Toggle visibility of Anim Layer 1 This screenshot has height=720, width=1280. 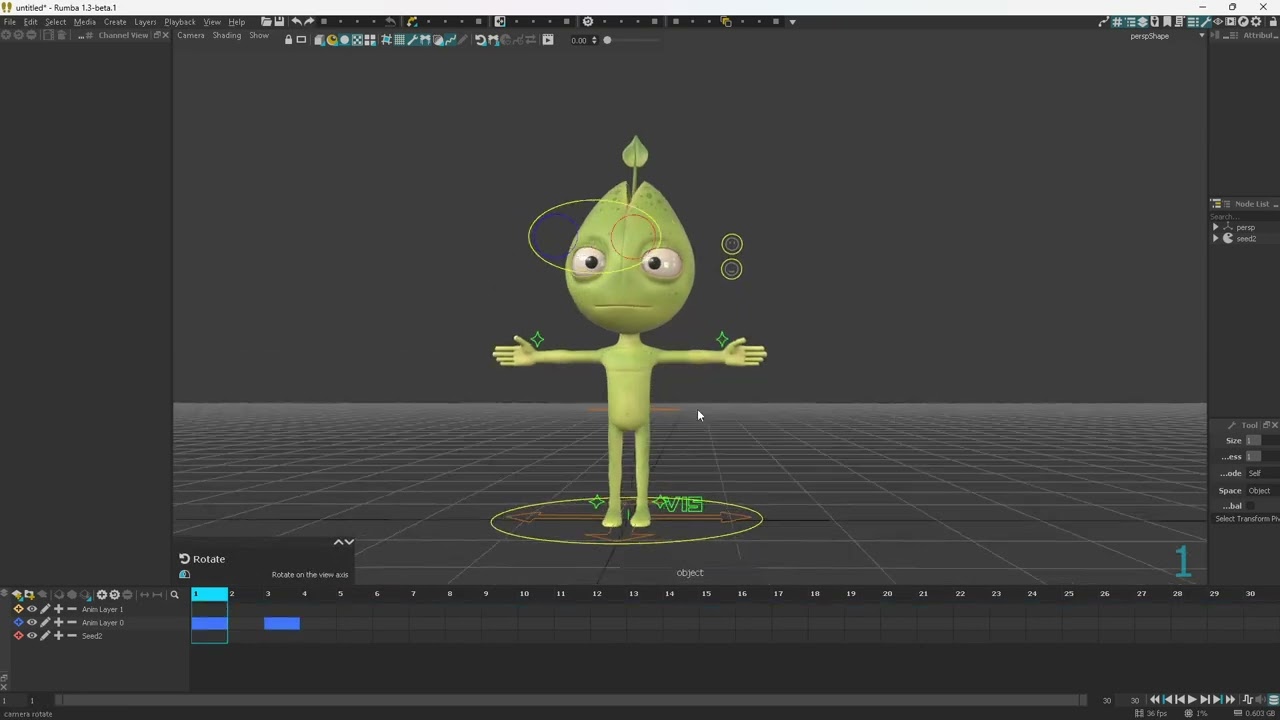pos(32,609)
